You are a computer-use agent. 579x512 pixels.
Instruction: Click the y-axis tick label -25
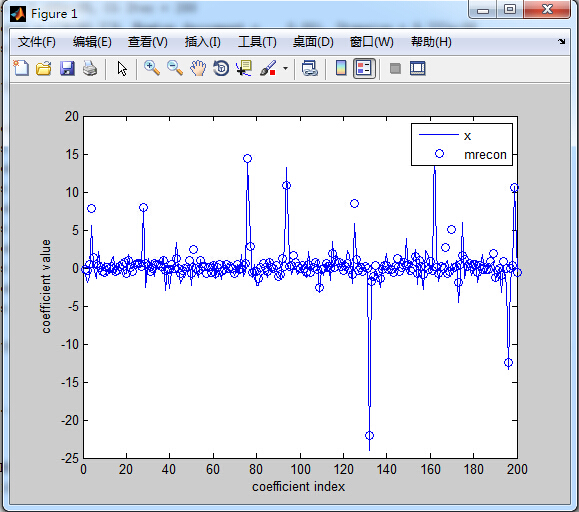click(x=70, y=458)
